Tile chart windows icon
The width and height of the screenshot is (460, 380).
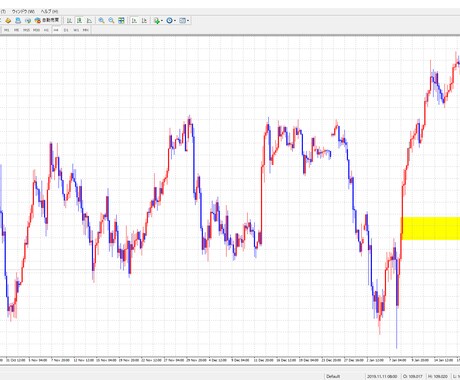pos(121,21)
